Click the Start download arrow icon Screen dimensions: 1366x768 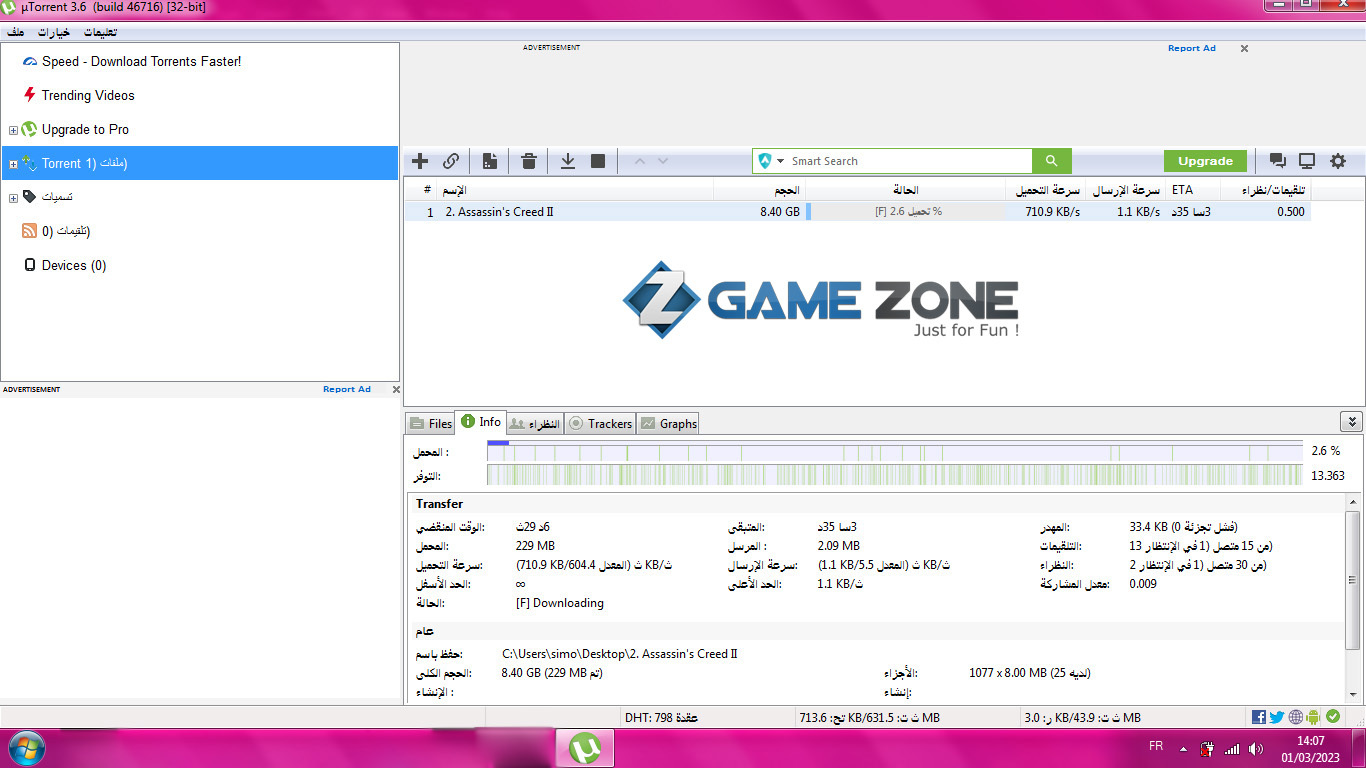[567, 161]
